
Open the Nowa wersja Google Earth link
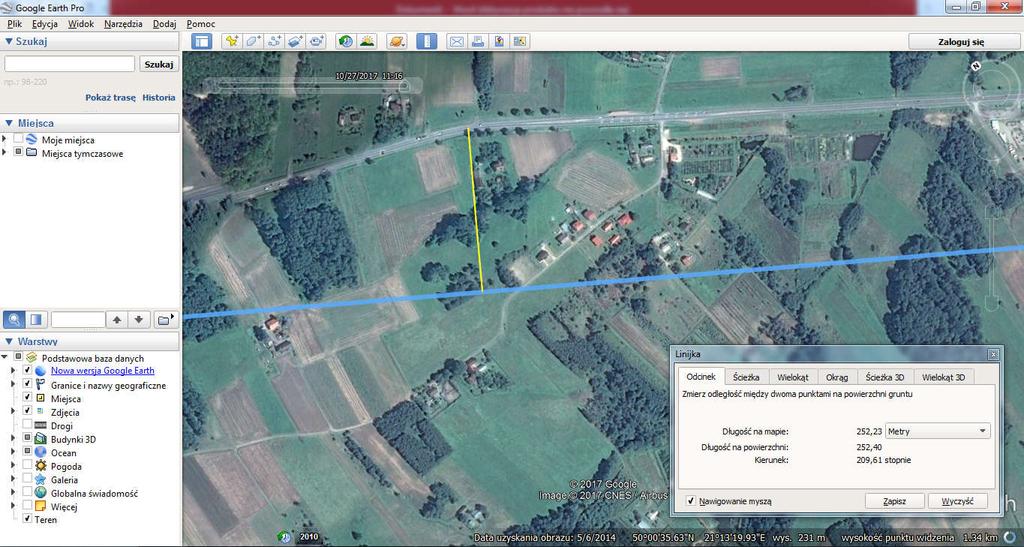(x=103, y=370)
